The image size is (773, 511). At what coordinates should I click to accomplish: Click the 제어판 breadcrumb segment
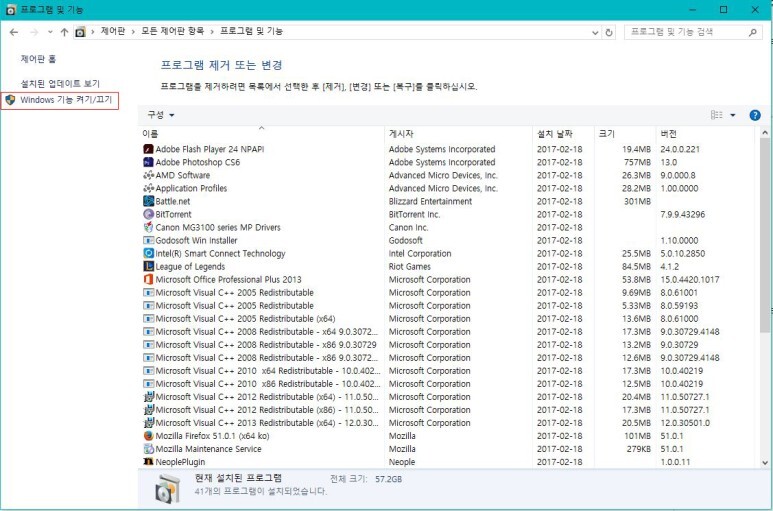click(x=113, y=31)
